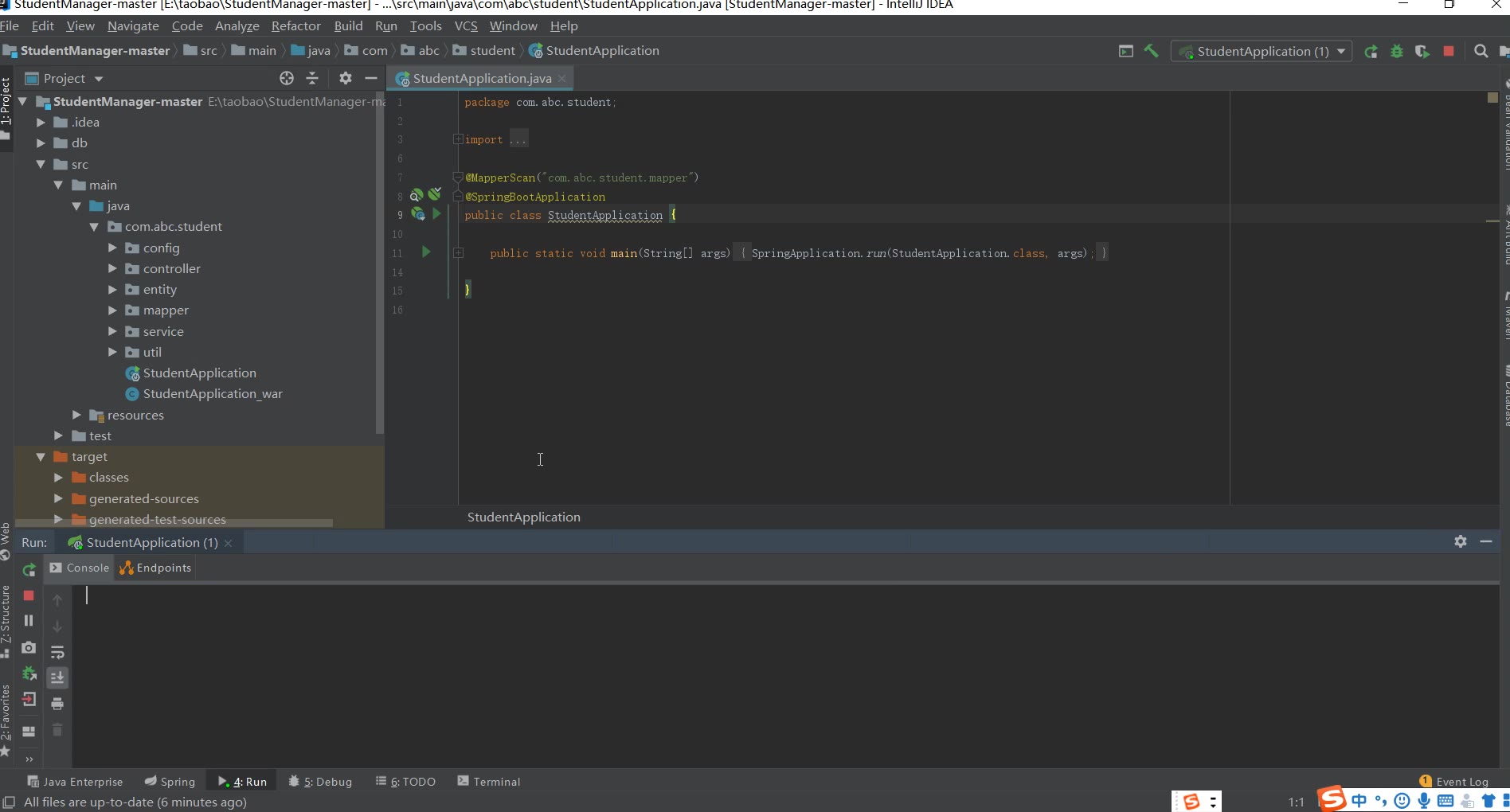Toggle scroll to end in console
Screen dimensions: 1510x812
tap(57, 678)
